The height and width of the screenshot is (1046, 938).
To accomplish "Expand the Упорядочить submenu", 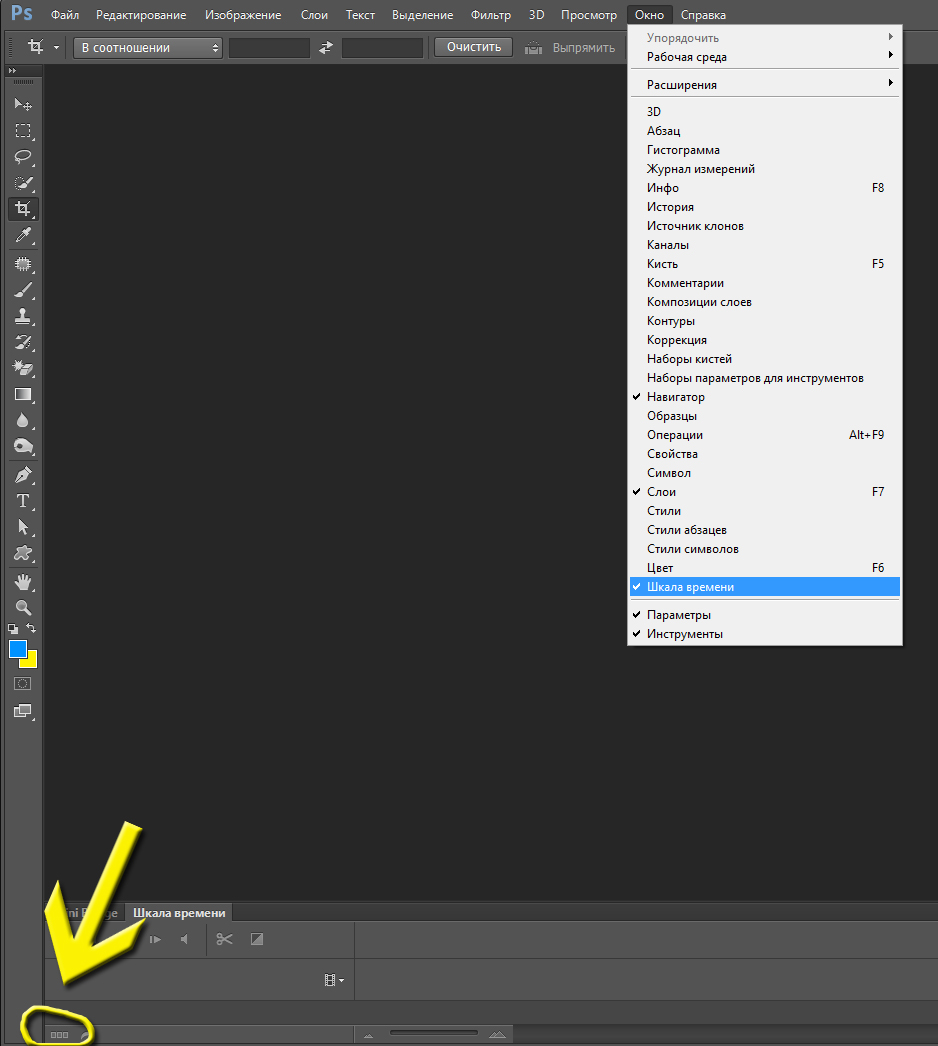I will 765,37.
